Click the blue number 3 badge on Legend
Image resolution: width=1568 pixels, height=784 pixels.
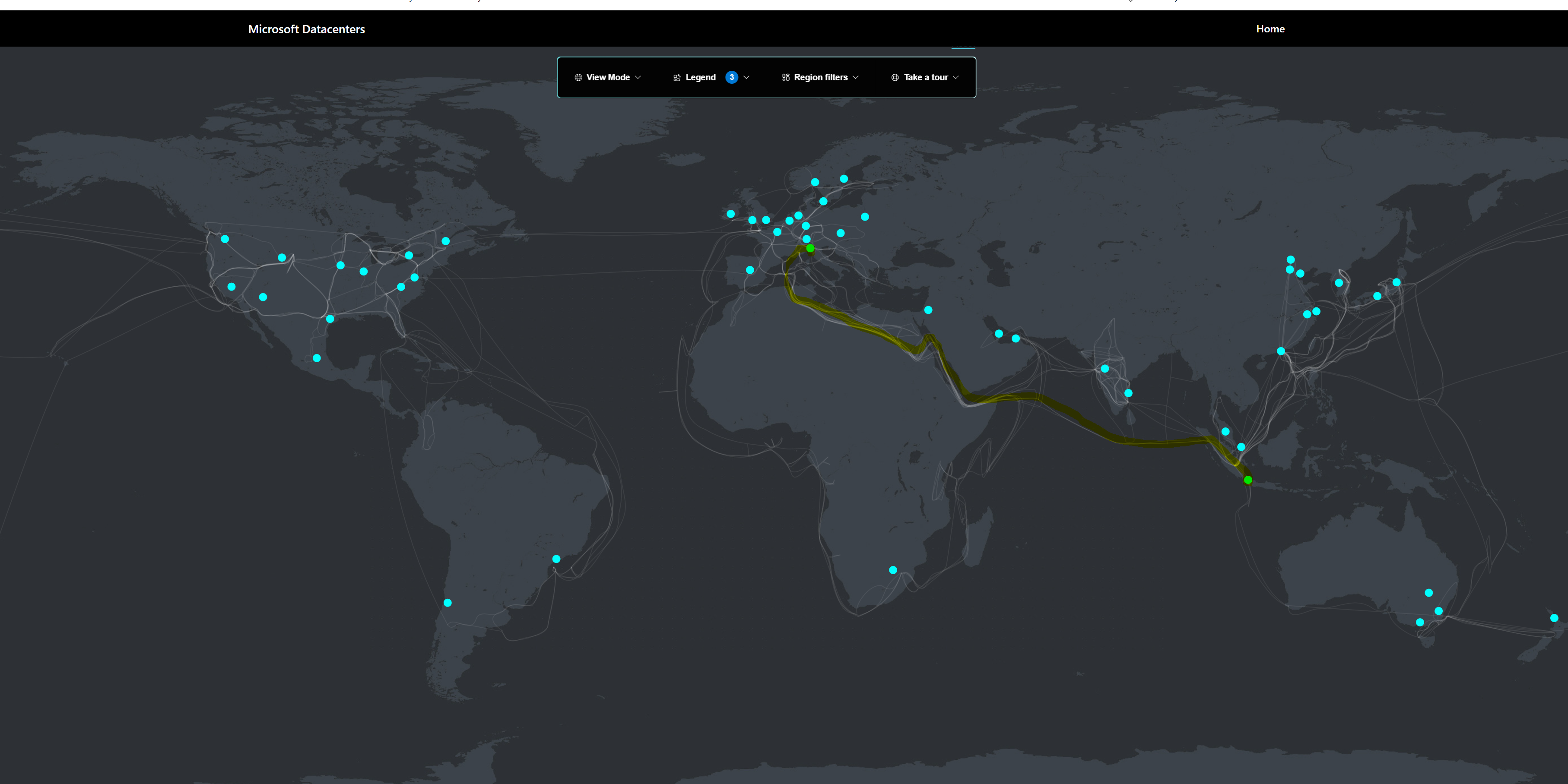tap(732, 77)
